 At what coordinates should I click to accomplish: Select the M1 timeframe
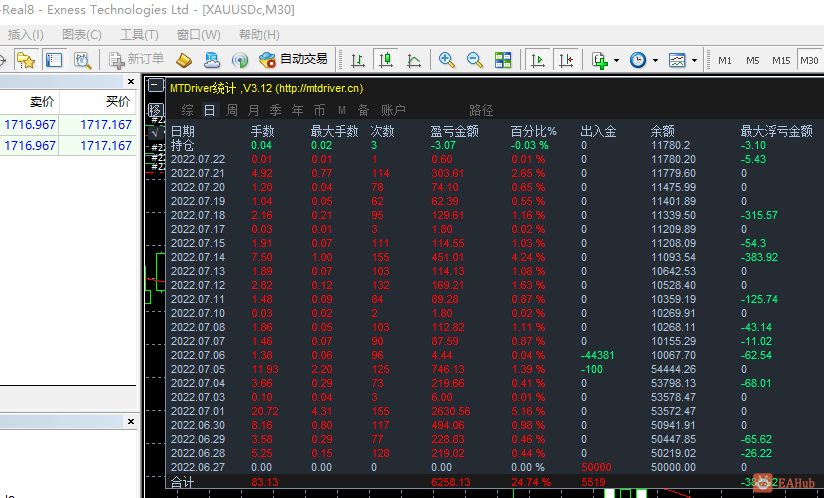pyautogui.click(x=725, y=60)
